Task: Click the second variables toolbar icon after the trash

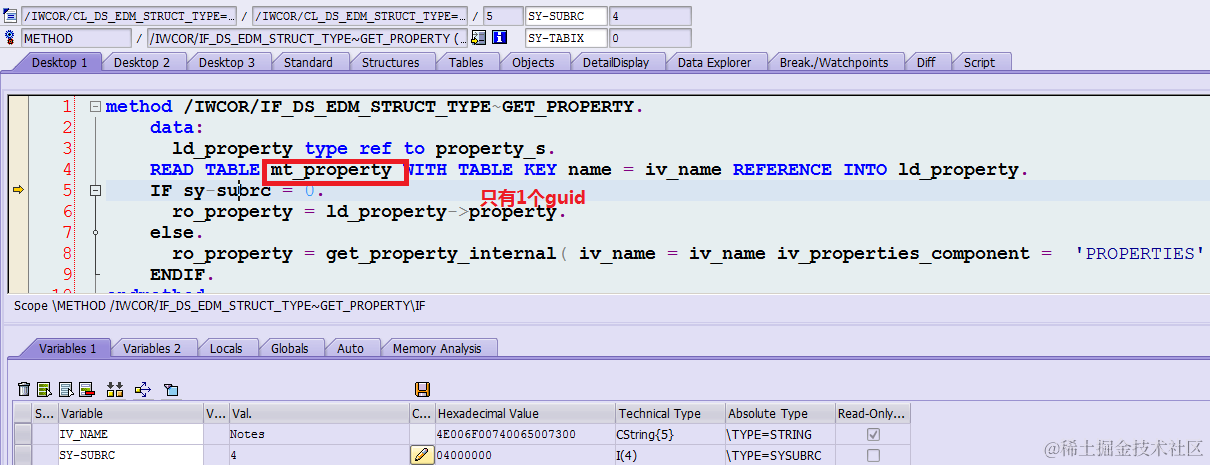Action: [x=44, y=389]
